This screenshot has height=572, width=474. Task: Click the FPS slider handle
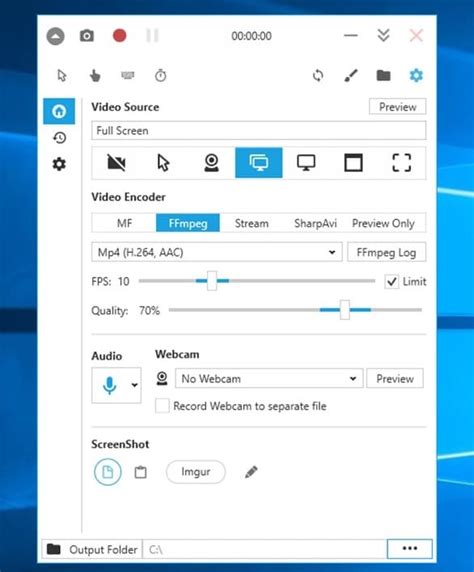212,281
